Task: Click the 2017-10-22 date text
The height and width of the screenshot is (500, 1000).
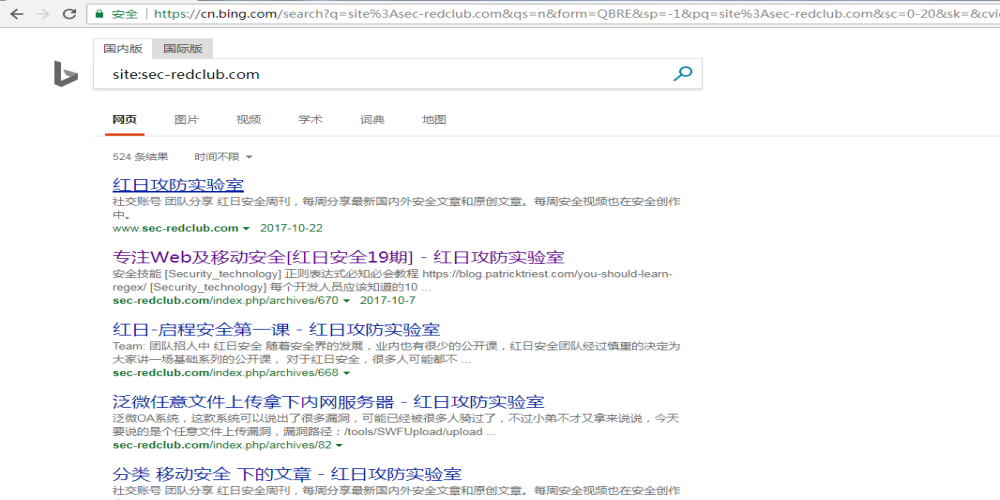Action: [291, 228]
